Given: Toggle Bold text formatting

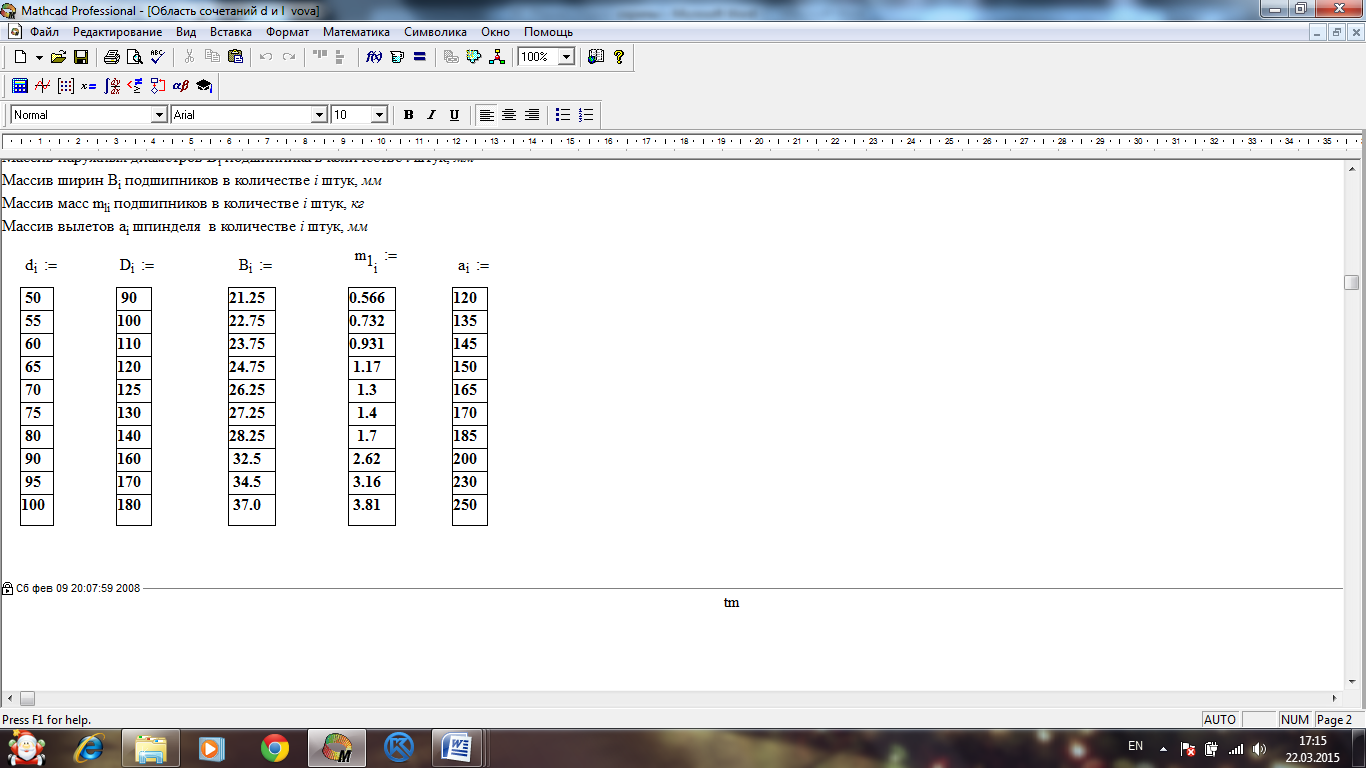Looking at the screenshot, I should point(408,115).
